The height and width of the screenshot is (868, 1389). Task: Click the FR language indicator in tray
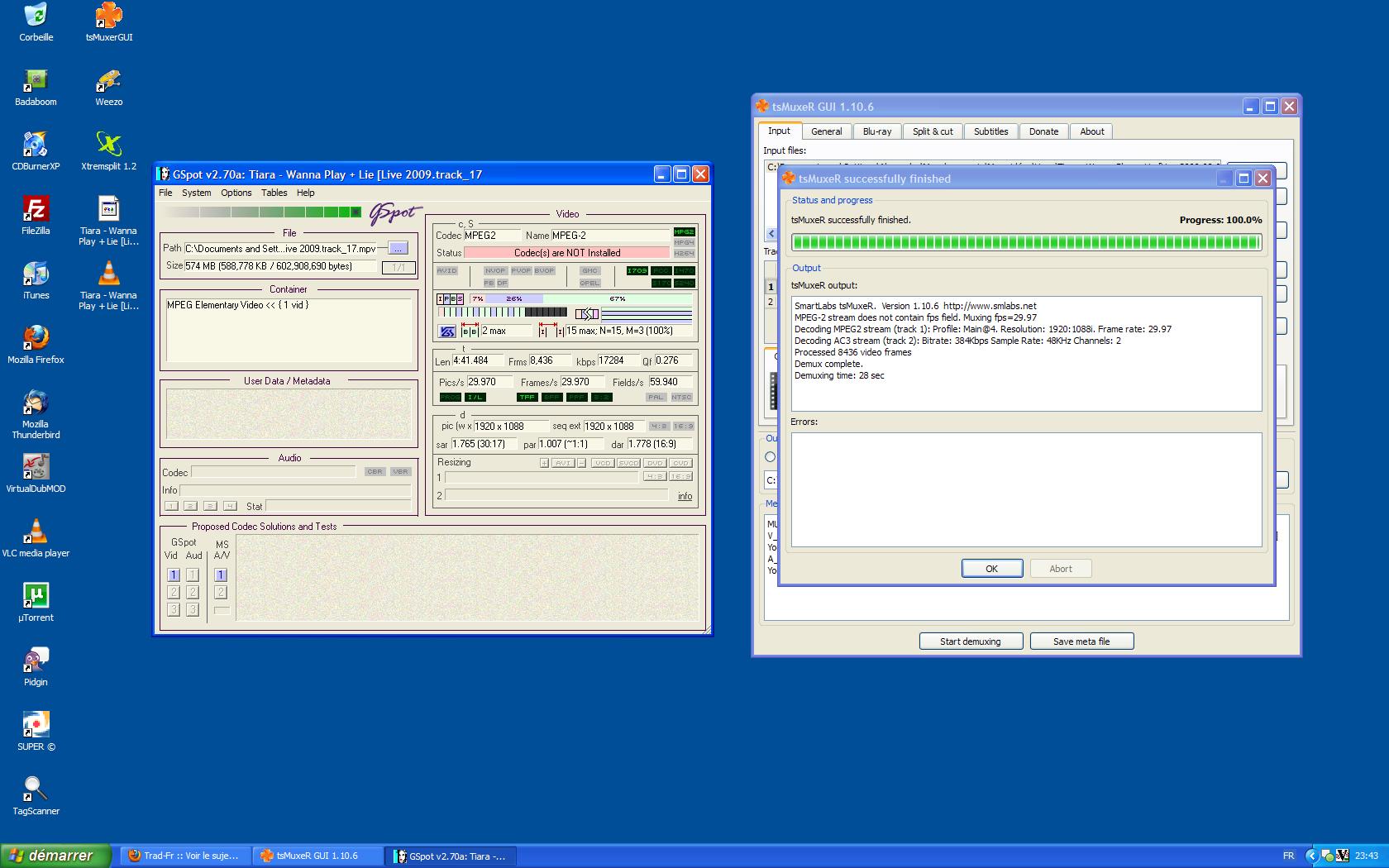click(1288, 856)
